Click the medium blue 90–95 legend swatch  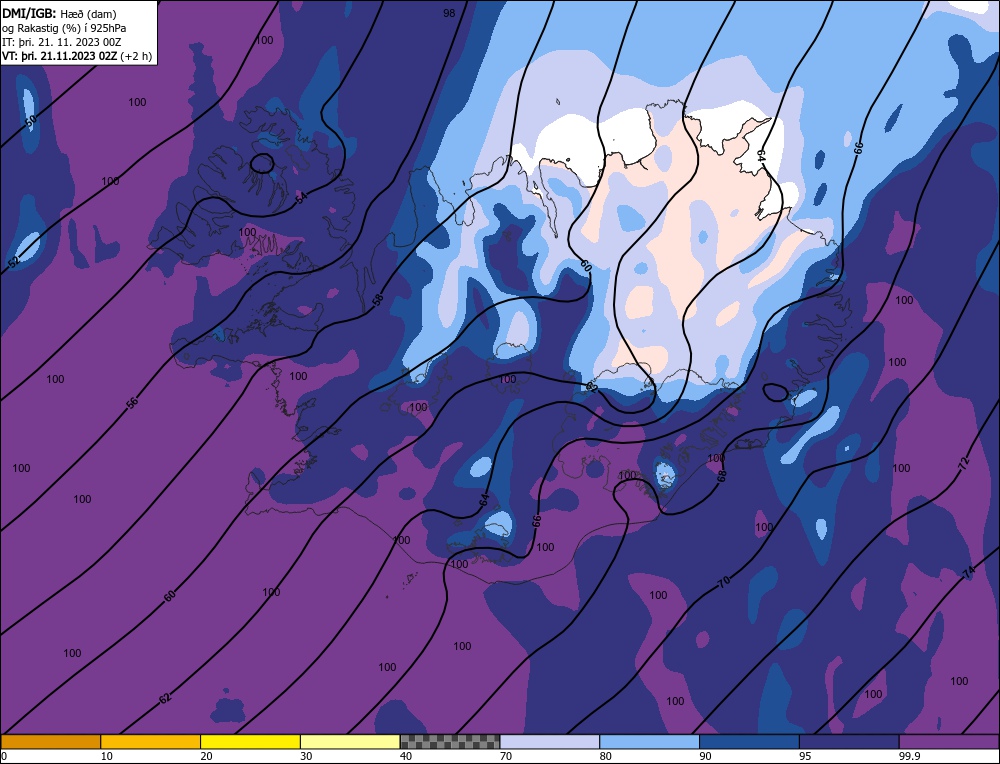click(x=749, y=742)
